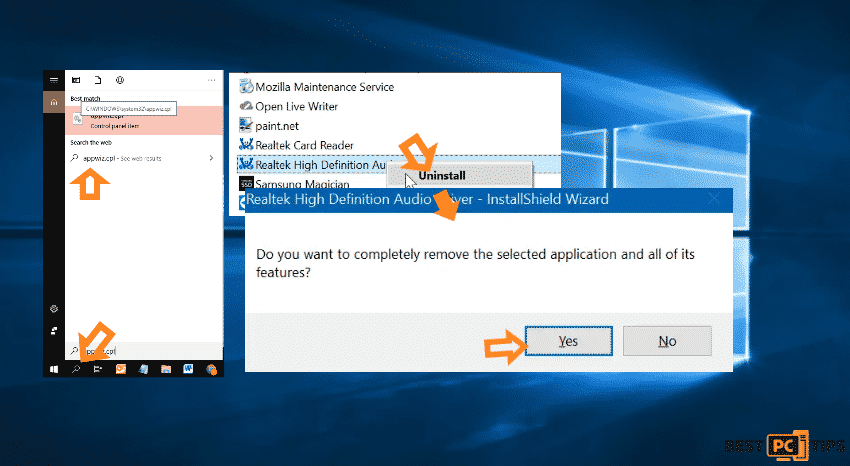Open the Windows Start button
The width and height of the screenshot is (850, 466).
tap(54, 369)
